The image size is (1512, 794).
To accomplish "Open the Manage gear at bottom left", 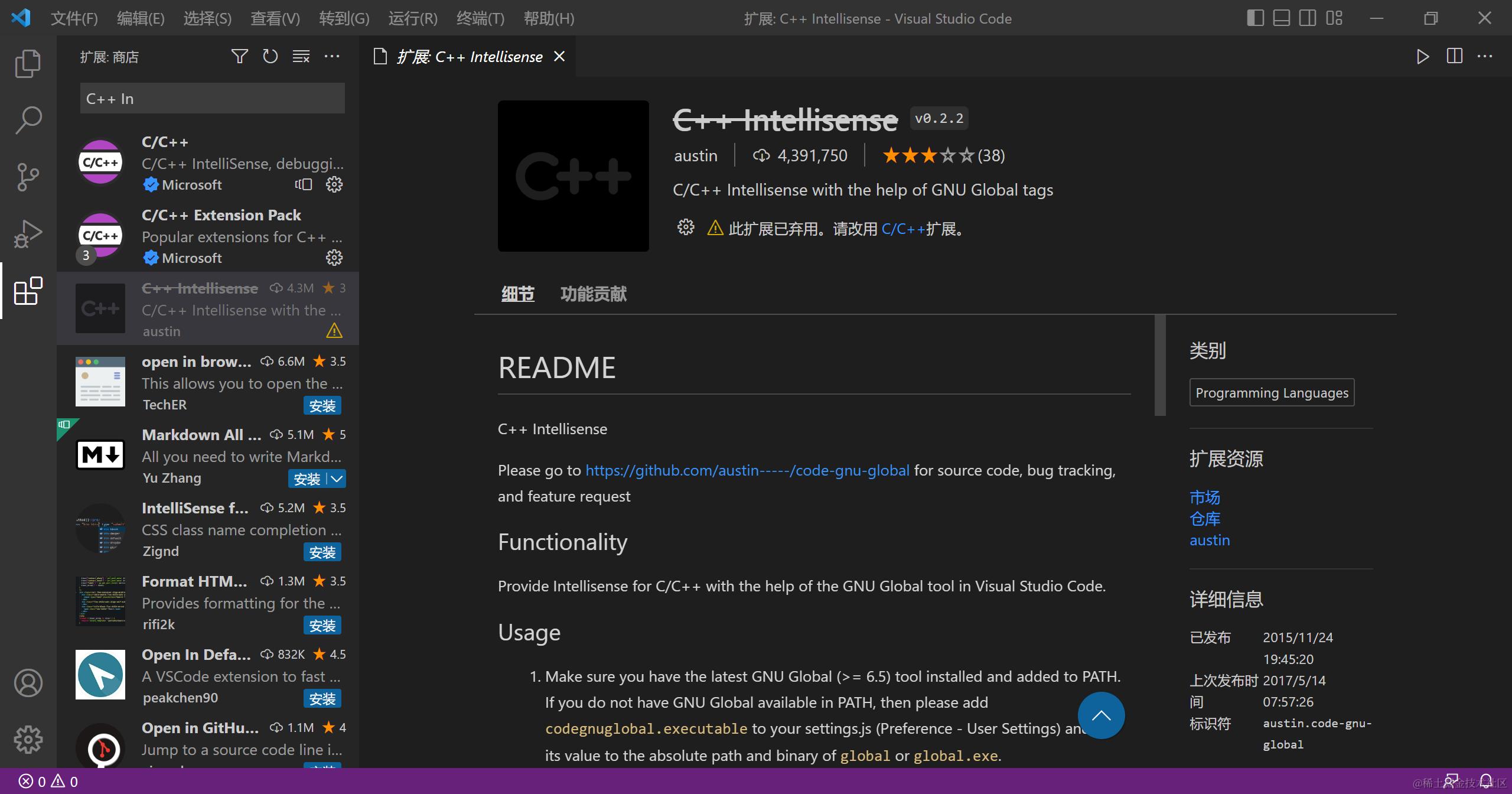I will (27, 740).
